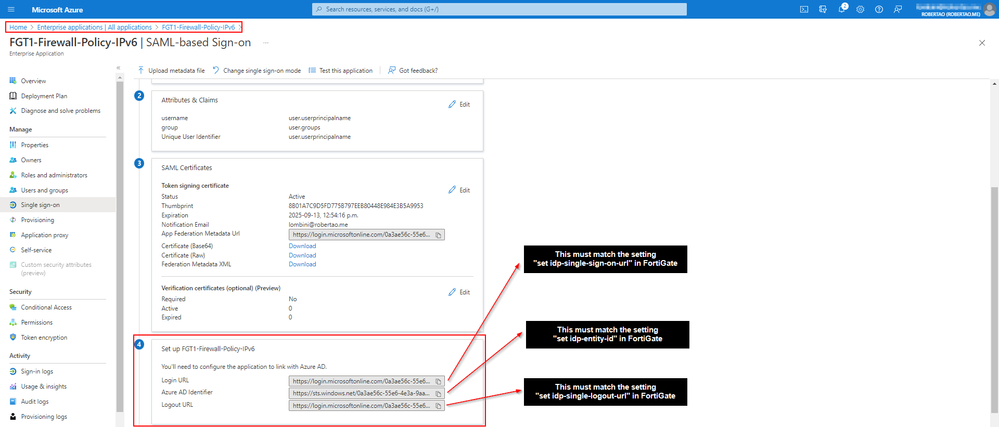The height and width of the screenshot is (427, 999).
Task: Click FGT1-Firewall-Policy-IPv6 breadcrumb
Action: pyautogui.click(x=198, y=27)
